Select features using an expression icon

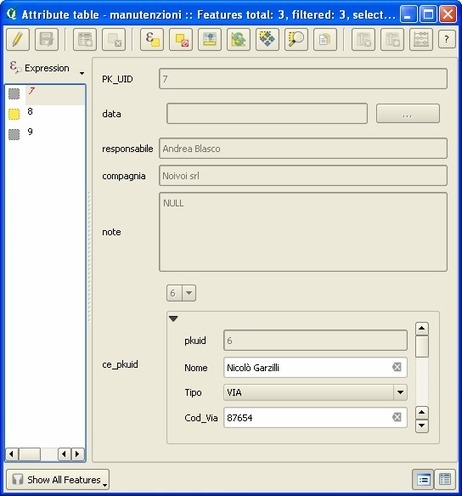click(x=152, y=40)
